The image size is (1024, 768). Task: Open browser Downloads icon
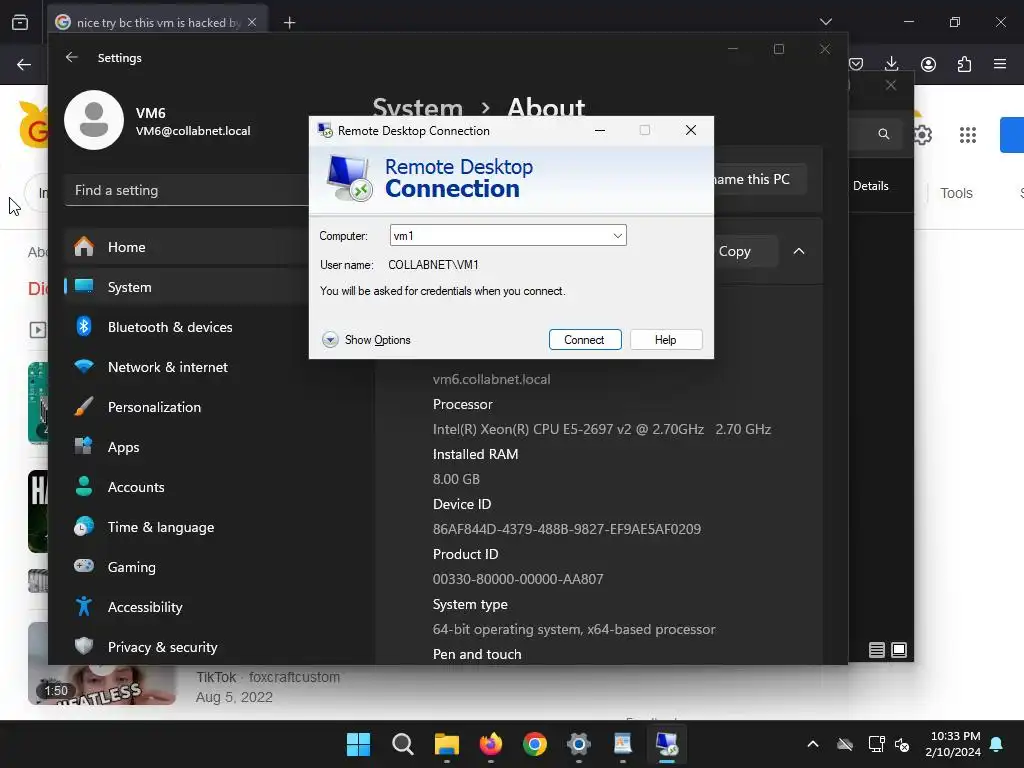(x=891, y=64)
